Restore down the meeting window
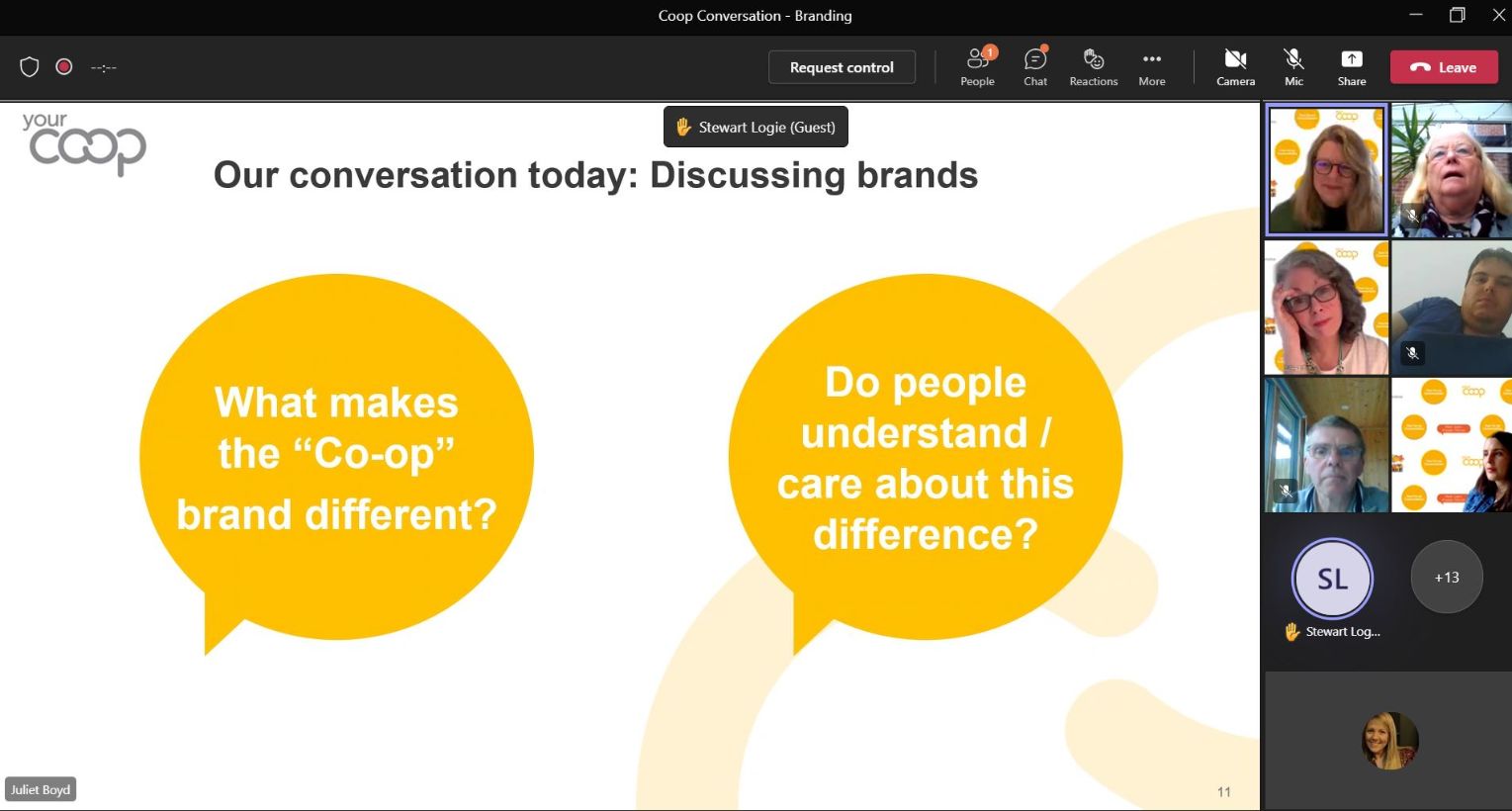The height and width of the screenshot is (811, 1512). 1457,15
